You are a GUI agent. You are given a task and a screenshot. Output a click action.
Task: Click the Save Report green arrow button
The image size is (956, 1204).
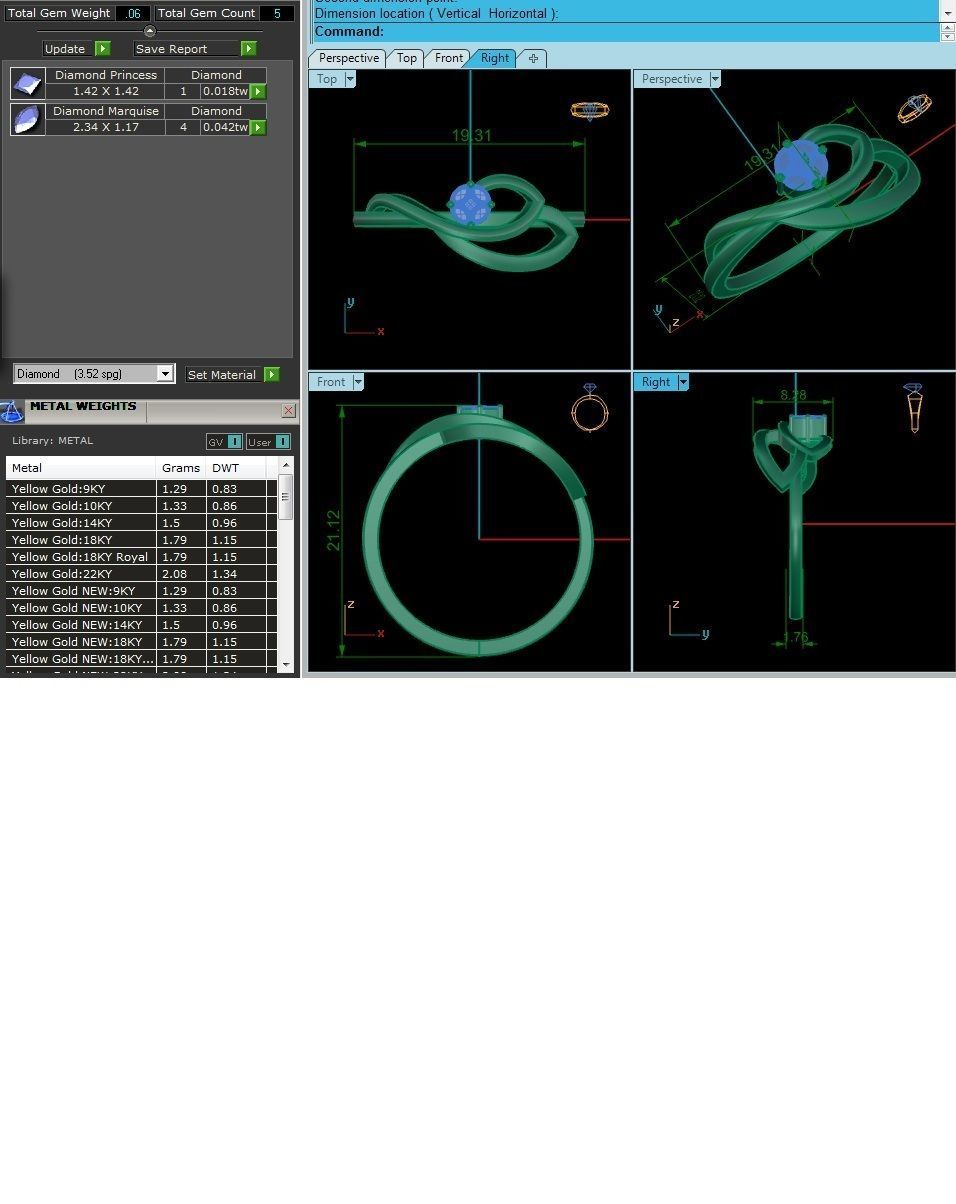coord(248,49)
